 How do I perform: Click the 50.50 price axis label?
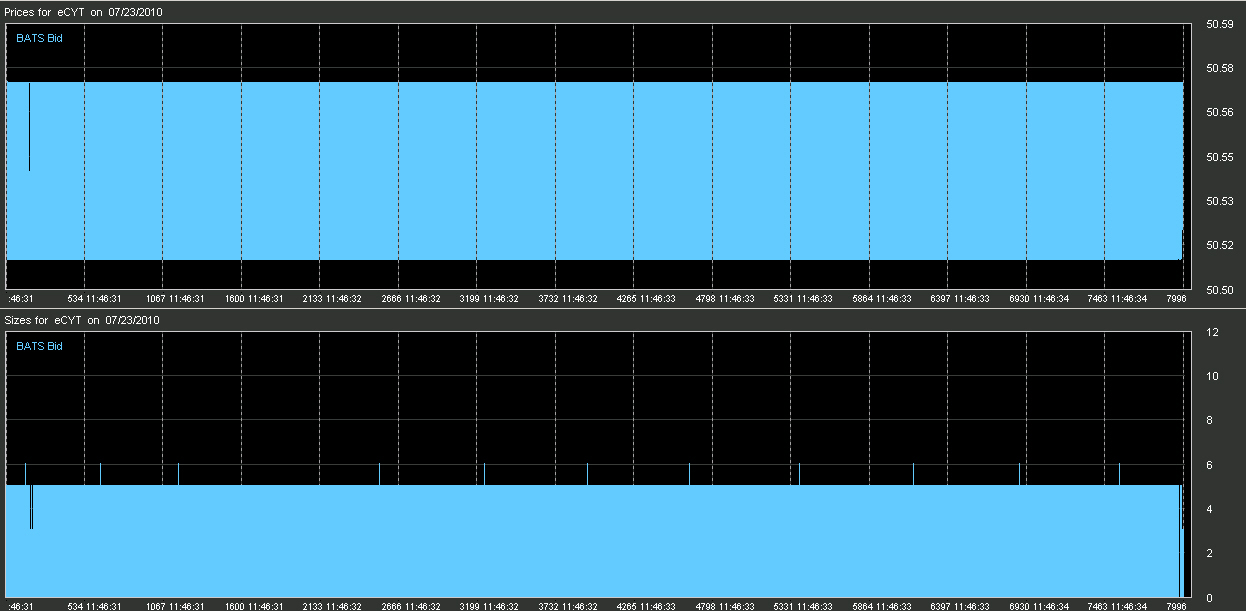(x=1219, y=290)
